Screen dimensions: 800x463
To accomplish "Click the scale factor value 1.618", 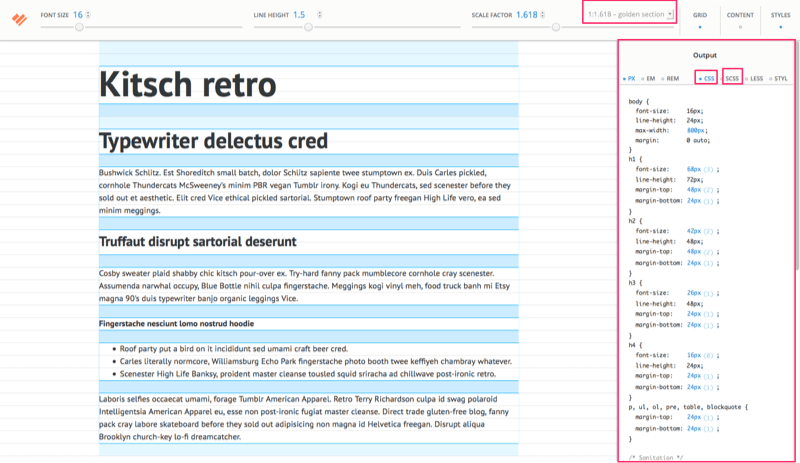I will (x=527, y=15).
